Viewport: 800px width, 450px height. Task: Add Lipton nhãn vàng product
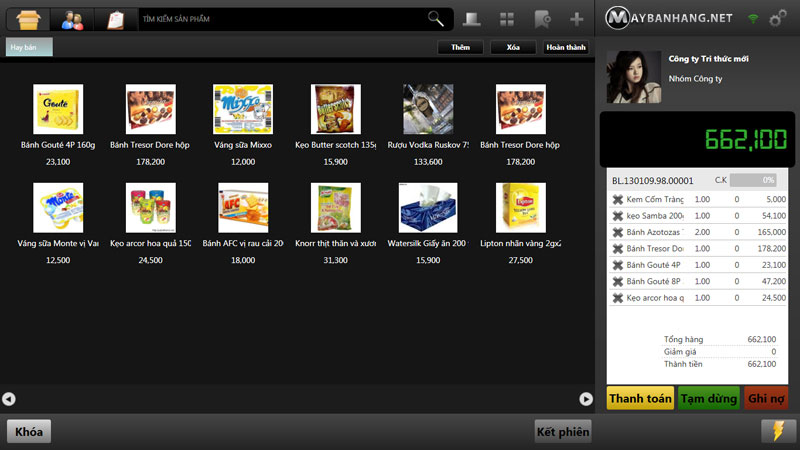click(x=520, y=208)
